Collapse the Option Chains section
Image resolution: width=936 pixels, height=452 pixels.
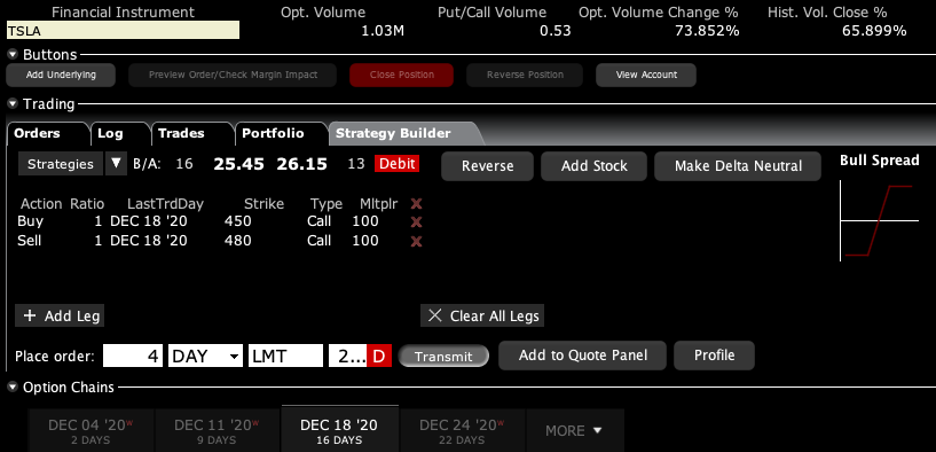(x=13, y=387)
